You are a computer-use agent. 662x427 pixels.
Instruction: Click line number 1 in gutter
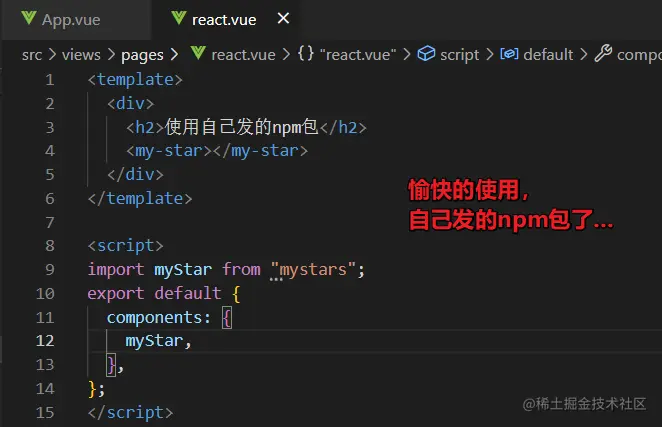point(50,80)
